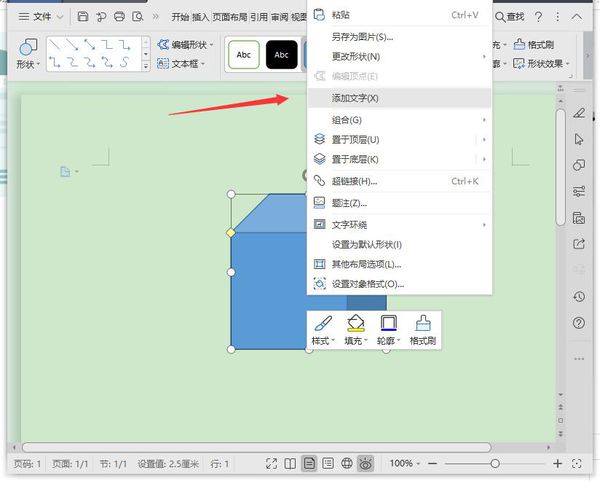Select the black Abc shape style
The height and width of the screenshot is (481, 600).
coord(281,55)
